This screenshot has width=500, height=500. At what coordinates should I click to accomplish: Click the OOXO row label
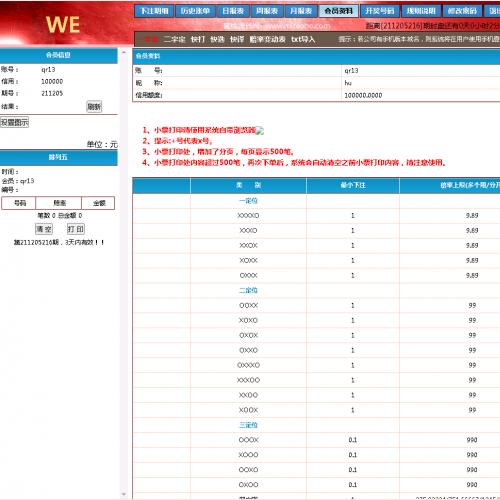(248, 470)
